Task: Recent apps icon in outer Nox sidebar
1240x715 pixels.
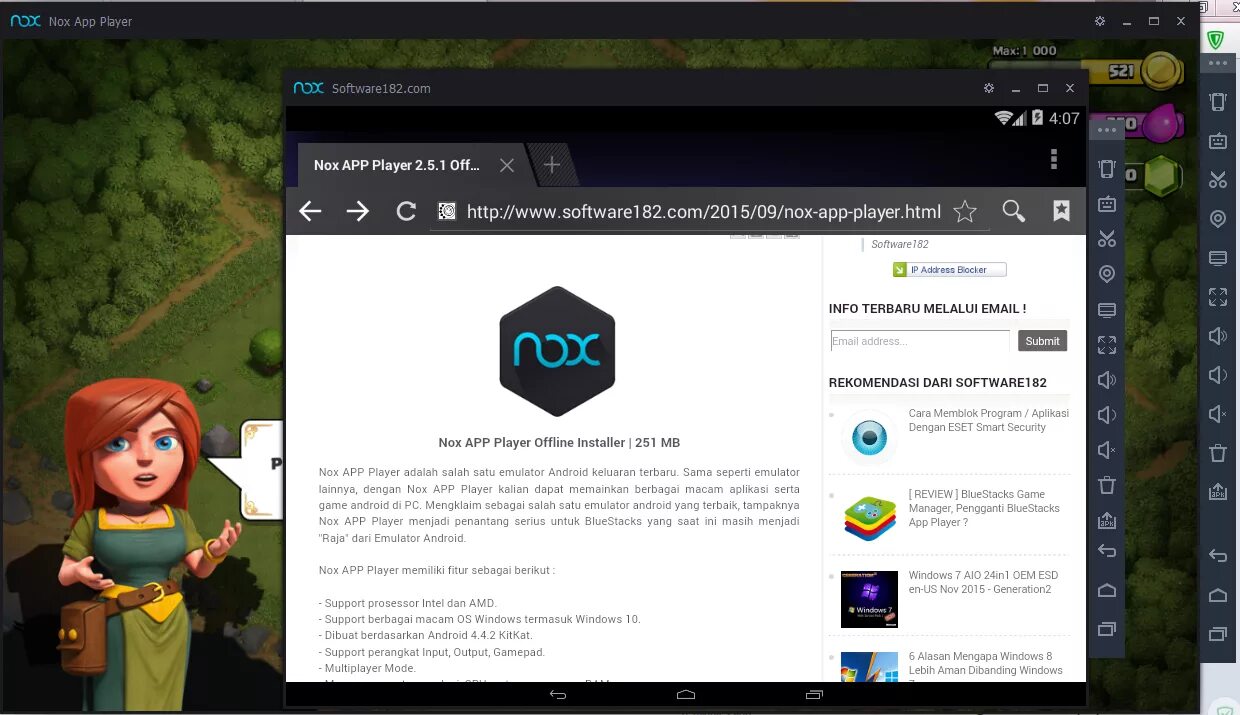Action: (x=1218, y=634)
